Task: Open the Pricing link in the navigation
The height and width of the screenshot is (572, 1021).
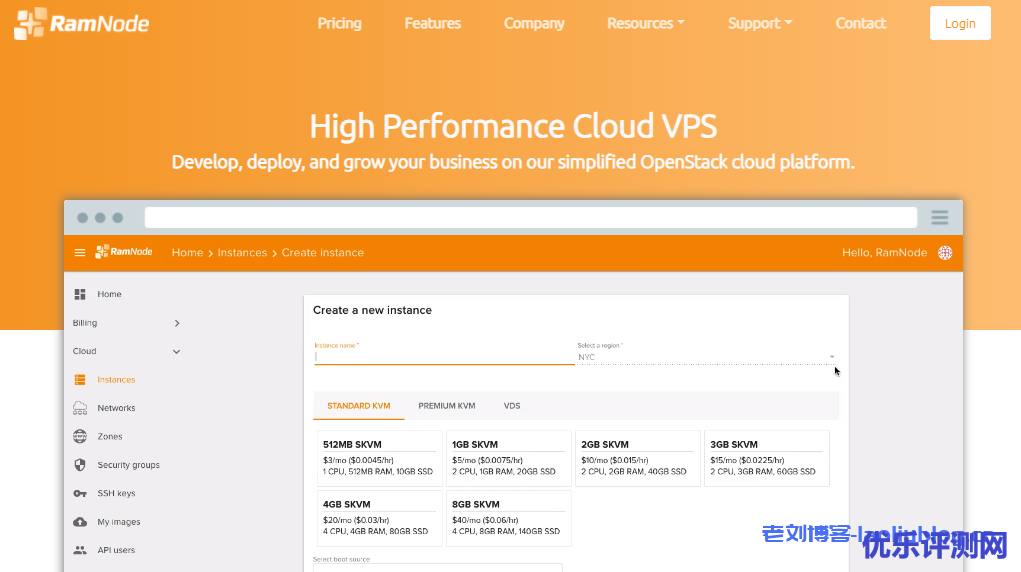Action: 339,23
